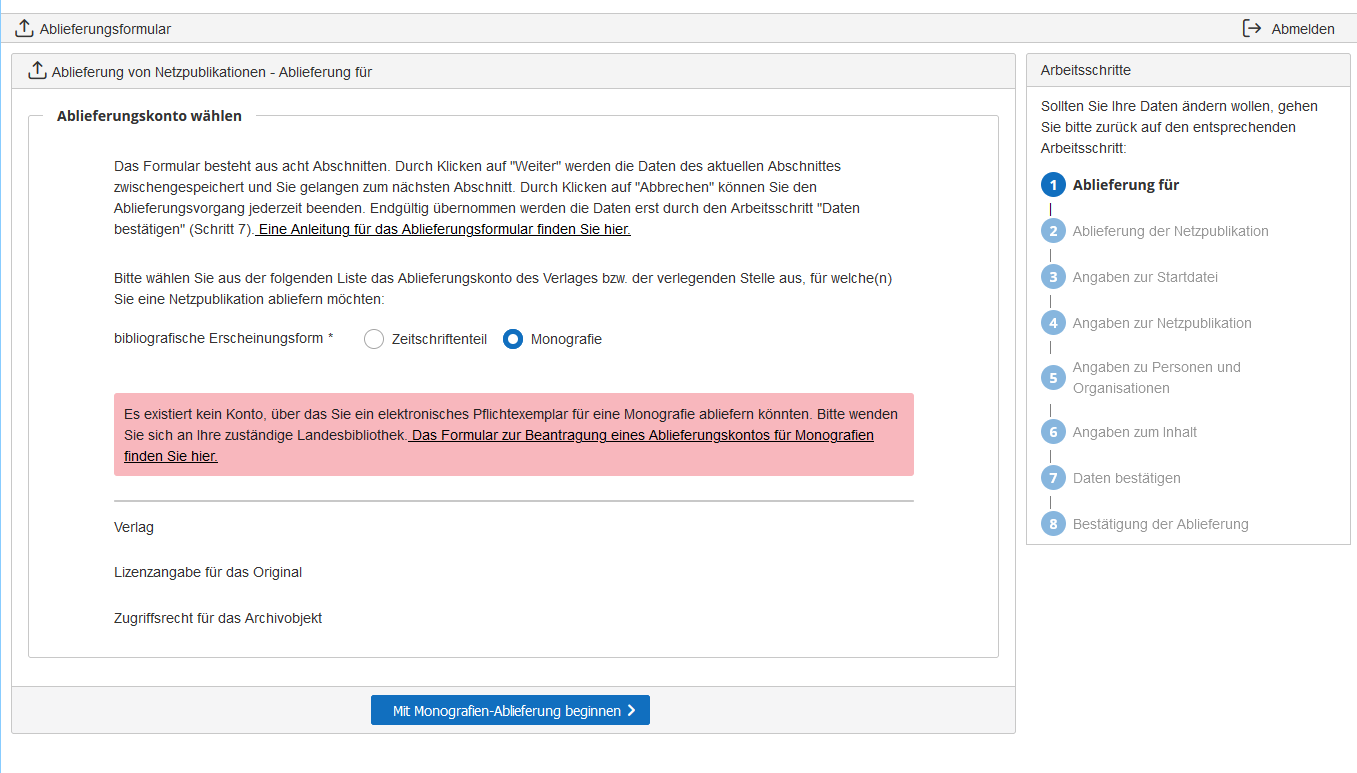Go to Angaben zur Netzpublikation step
1357x773 pixels.
[x=1162, y=323]
